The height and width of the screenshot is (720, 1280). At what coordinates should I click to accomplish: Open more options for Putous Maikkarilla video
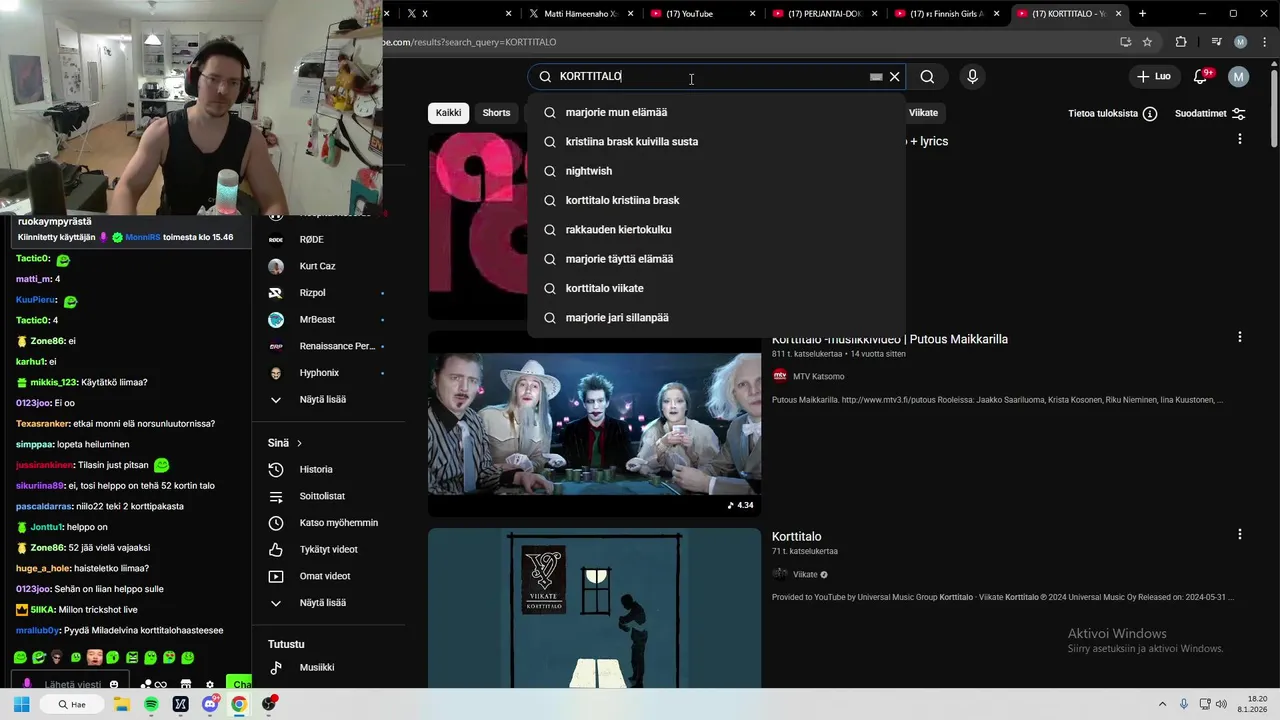pyautogui.click(x=1240, y=338)
